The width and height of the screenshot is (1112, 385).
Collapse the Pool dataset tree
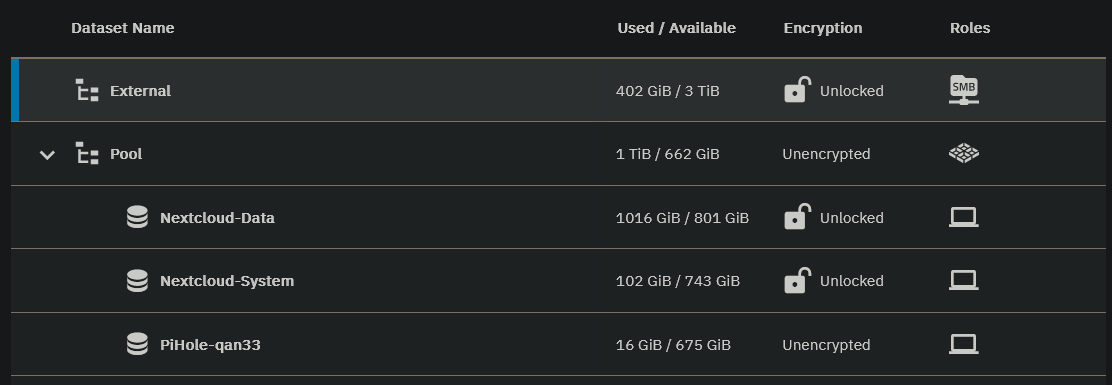coord(47,154)
